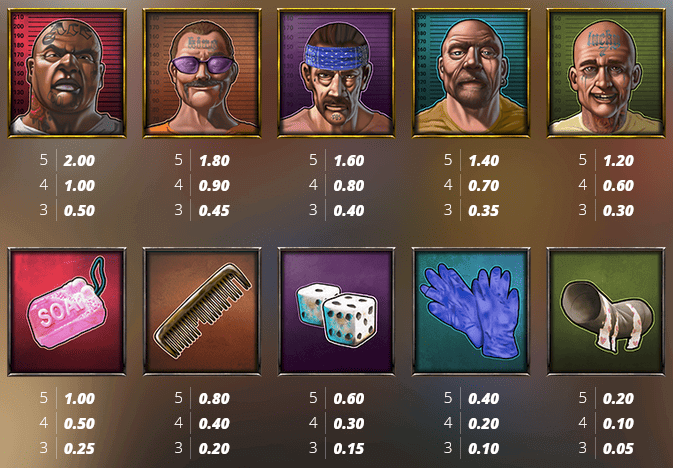Click the pink soap bar symbol
Image resolution: width=673 pixels, height=468 pixels.
(x=67, y=311)
